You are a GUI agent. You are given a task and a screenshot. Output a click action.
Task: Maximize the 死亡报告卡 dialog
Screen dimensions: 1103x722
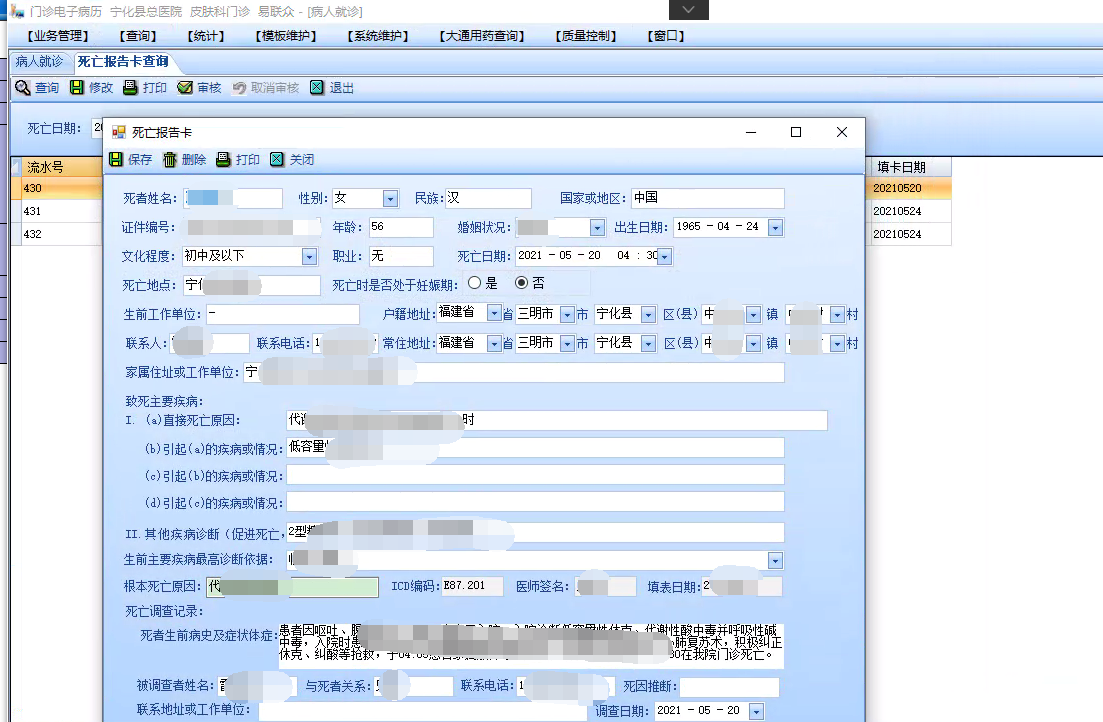796,132
